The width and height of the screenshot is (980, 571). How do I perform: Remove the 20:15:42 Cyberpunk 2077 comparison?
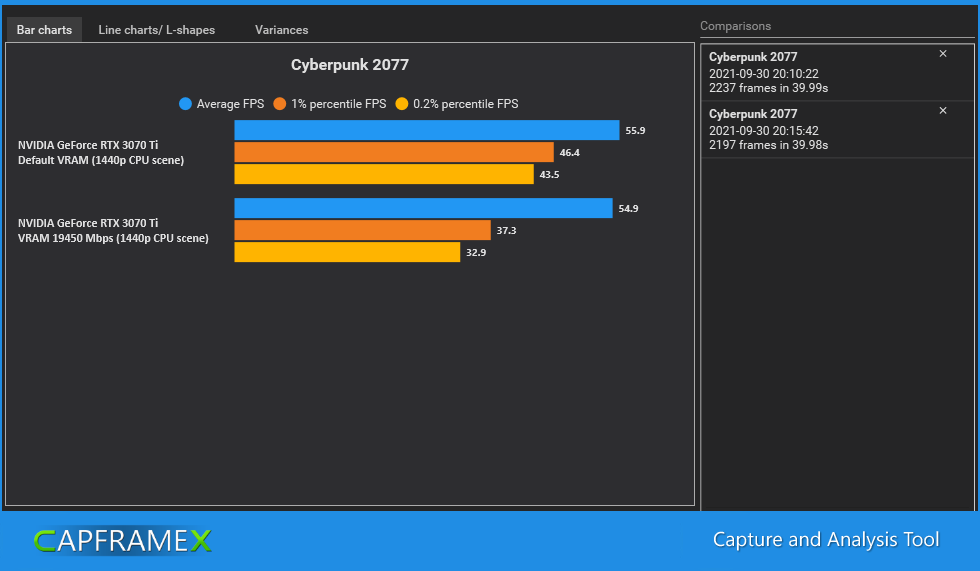943,111
